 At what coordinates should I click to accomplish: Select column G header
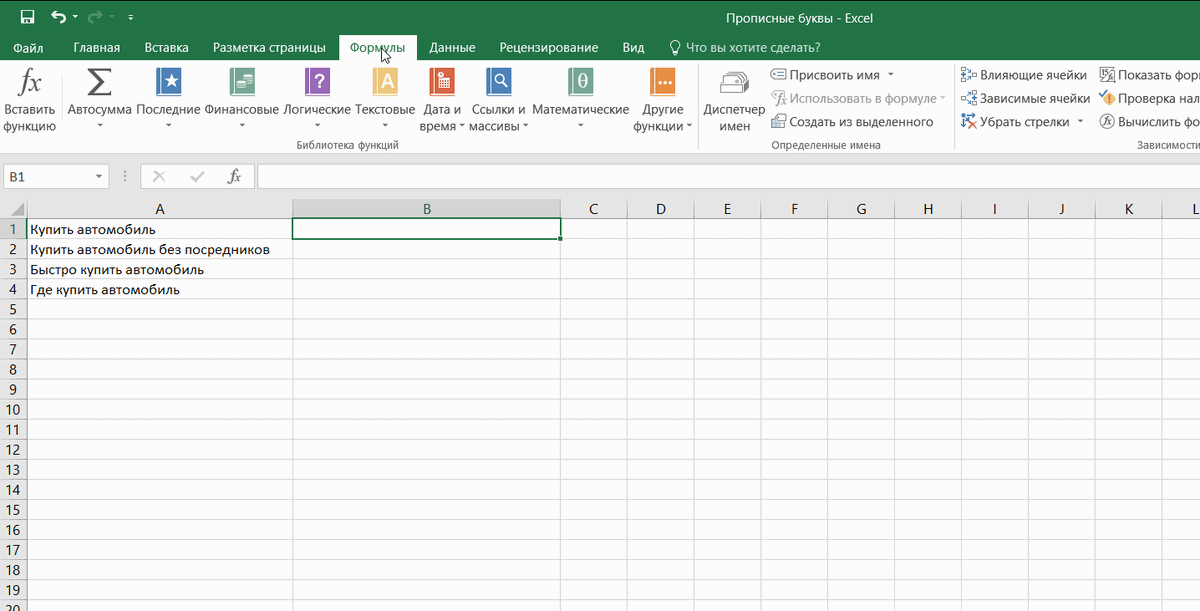pos(861,209)
